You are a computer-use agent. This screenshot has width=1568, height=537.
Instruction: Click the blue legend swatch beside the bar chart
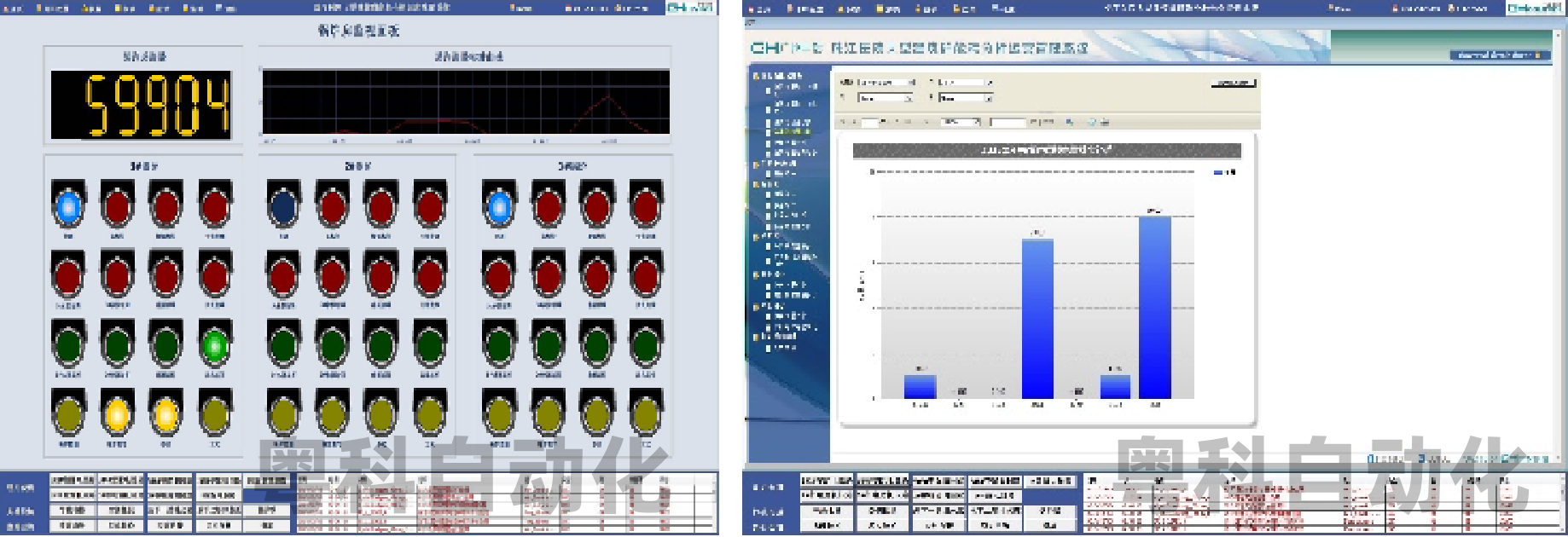1218,172
